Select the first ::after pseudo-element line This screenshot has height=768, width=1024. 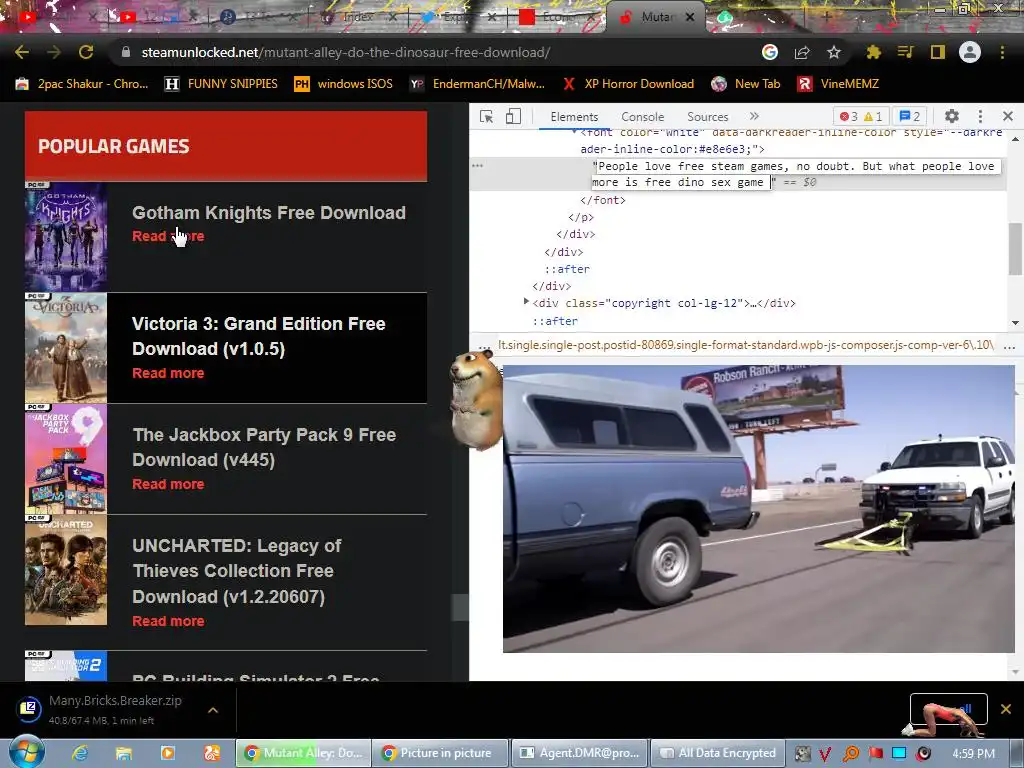(x=567, y=269)
